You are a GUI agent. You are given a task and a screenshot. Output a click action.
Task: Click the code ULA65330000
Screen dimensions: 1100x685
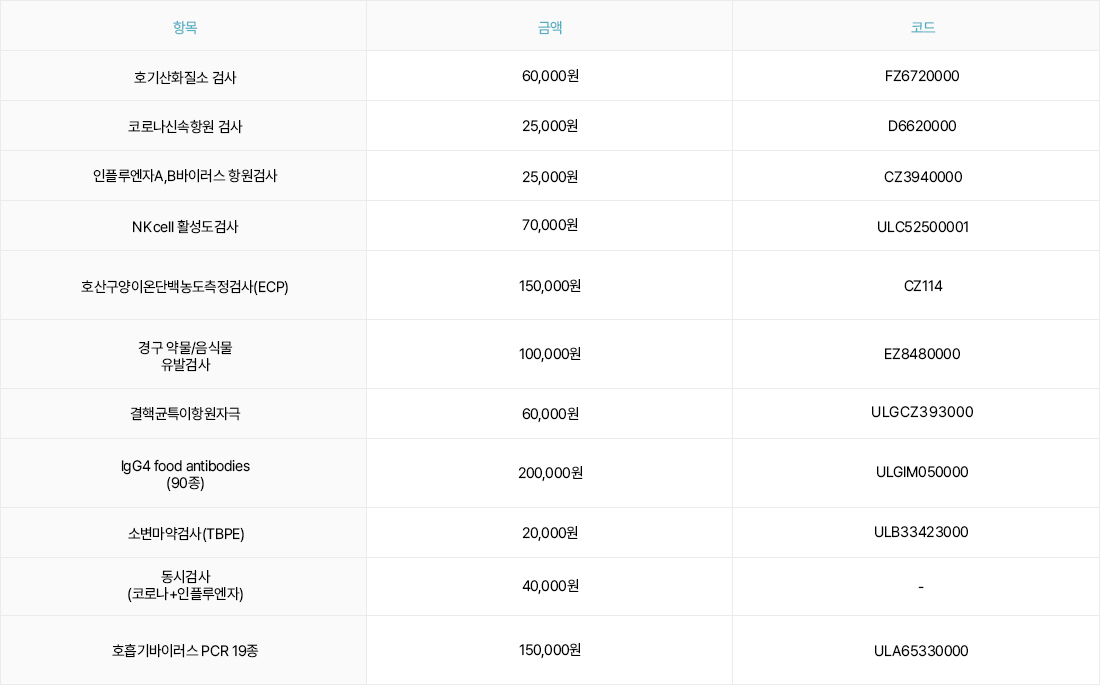tap(921, 651)
